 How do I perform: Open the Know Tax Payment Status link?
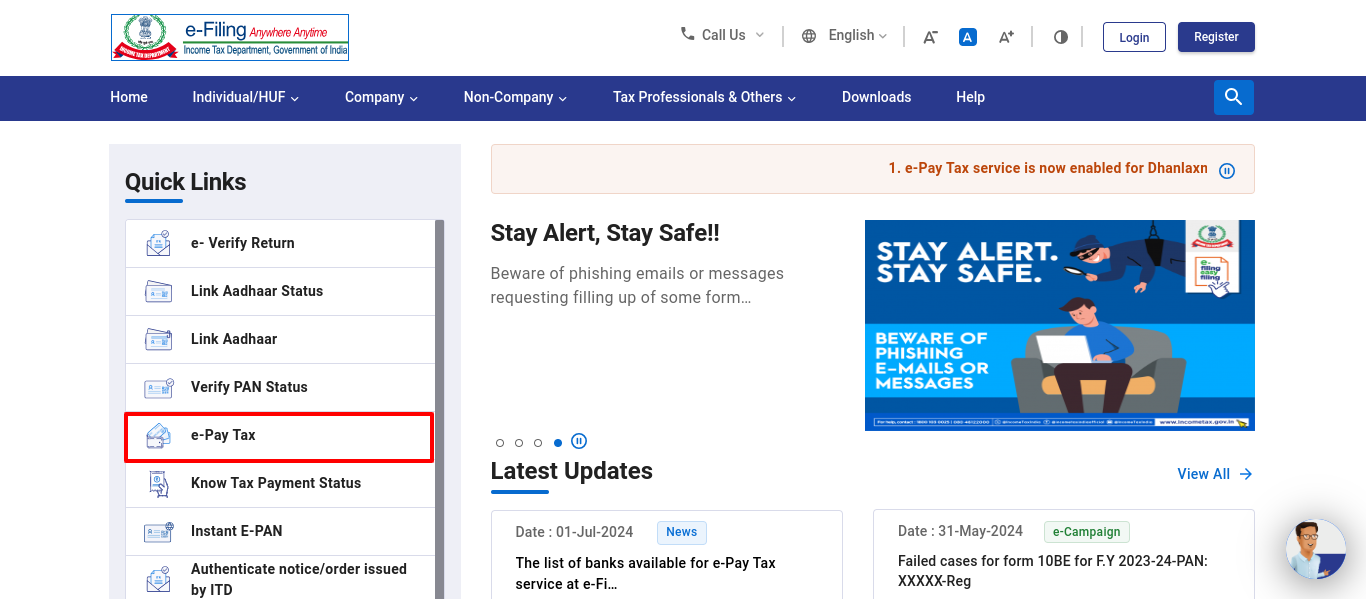(x=280, y=483)
